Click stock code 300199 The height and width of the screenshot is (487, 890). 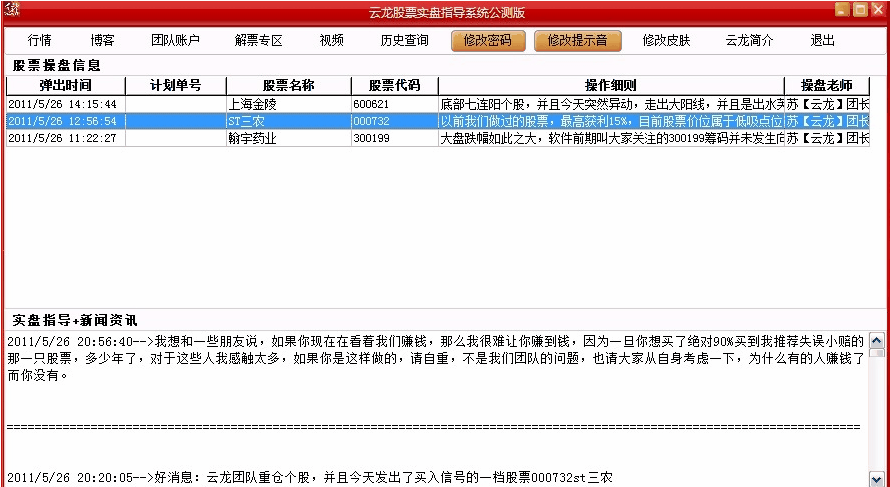(x=395, y=138)
